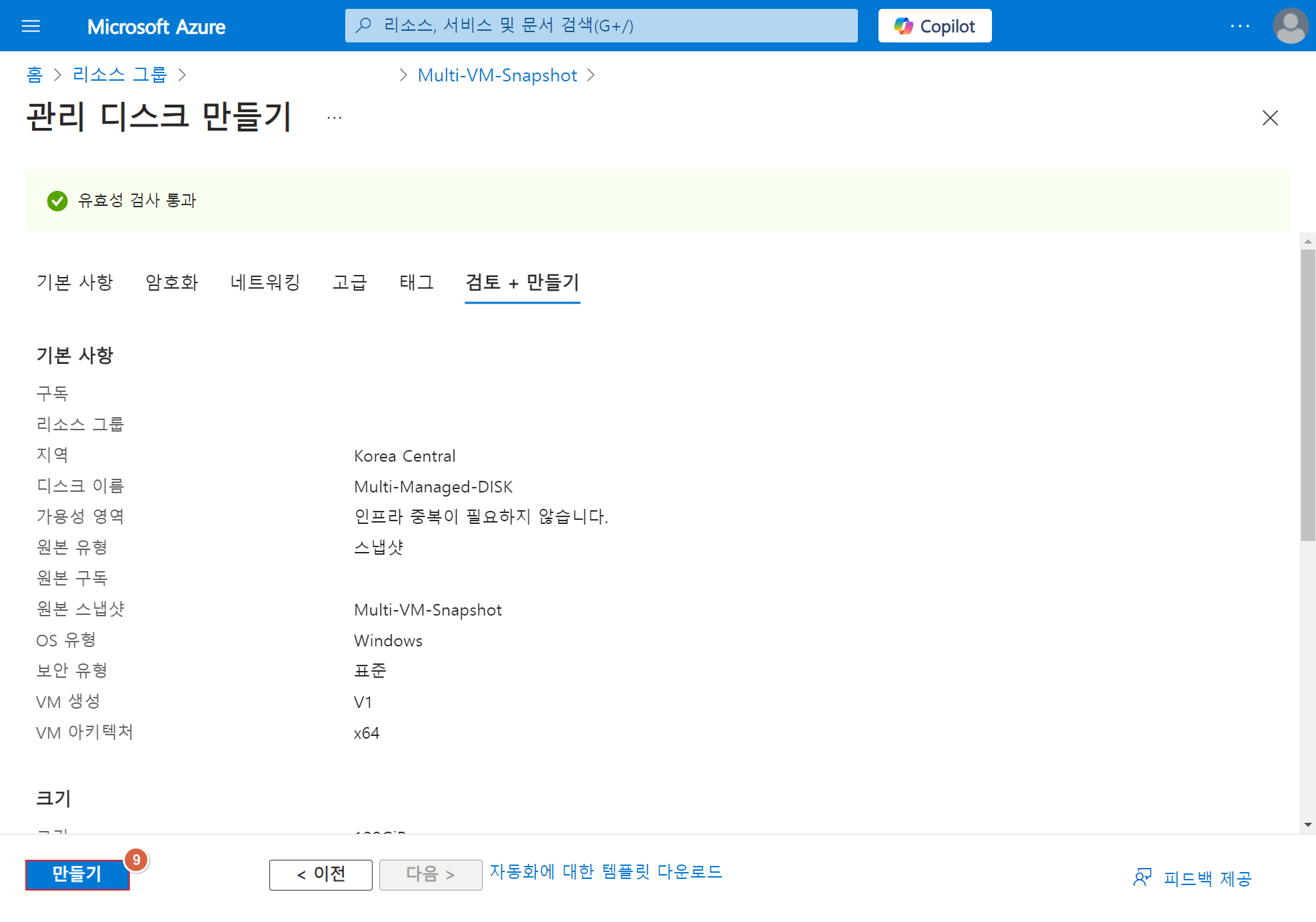Open the 네트워킹 tab
The height and width of the screenshot is (922, 1316).
265,282
